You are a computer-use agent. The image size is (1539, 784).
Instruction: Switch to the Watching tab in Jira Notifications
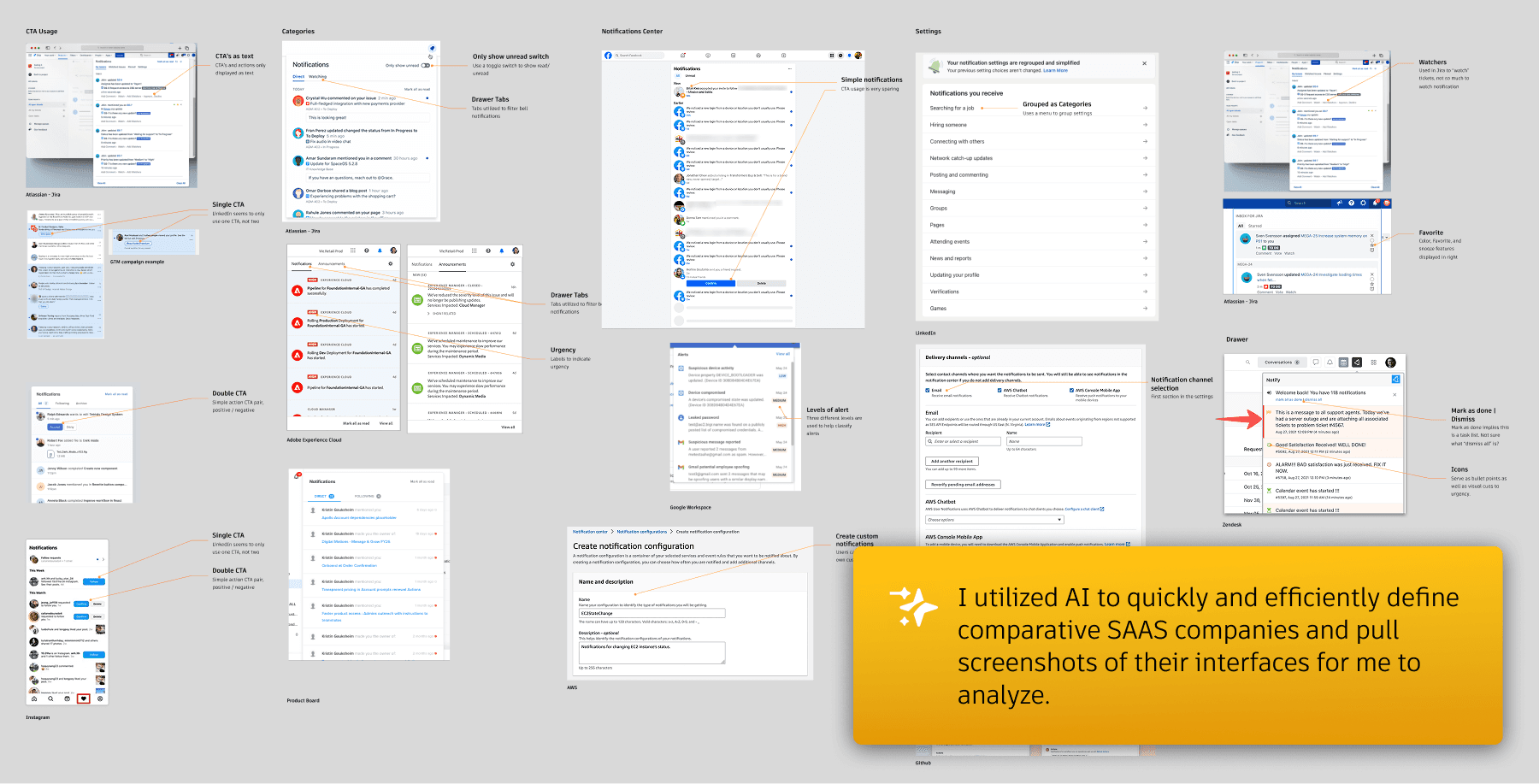(317, 77)
